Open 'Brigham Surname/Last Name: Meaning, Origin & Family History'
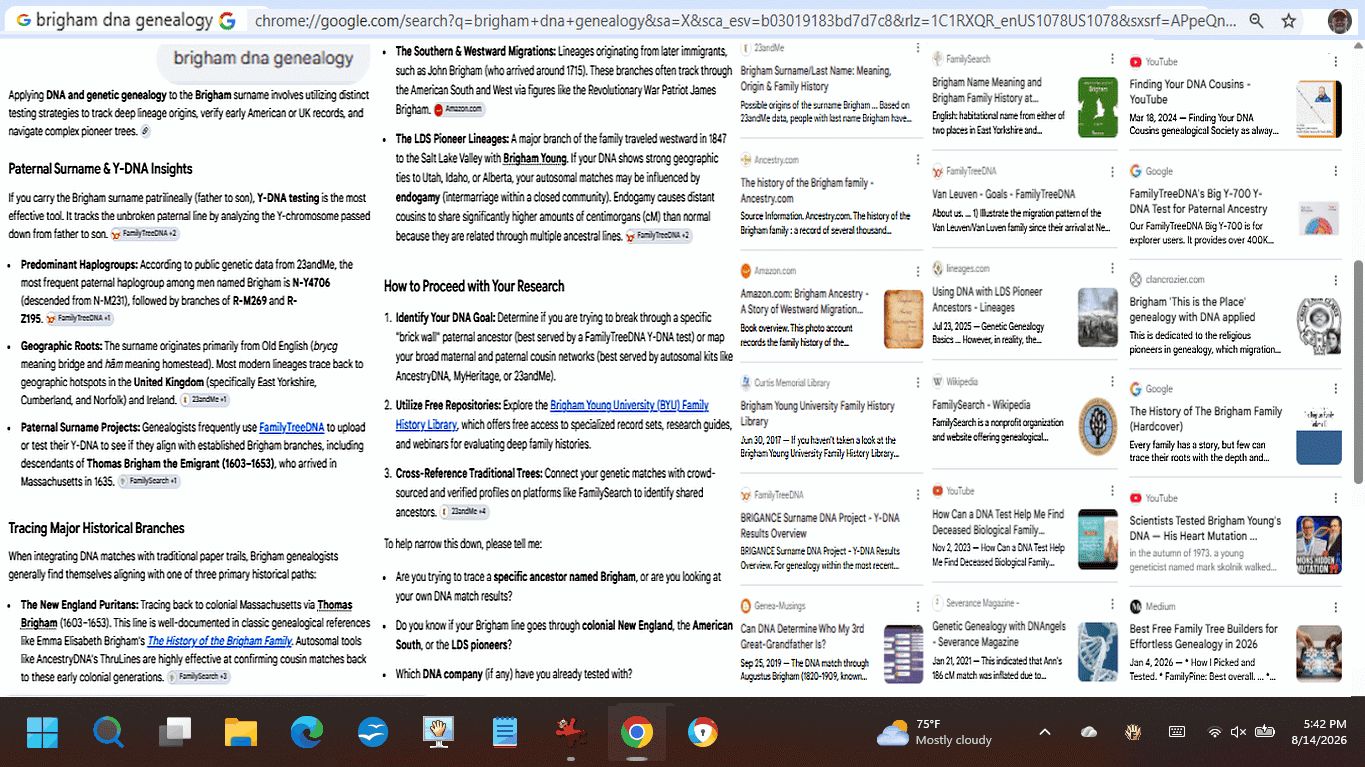Screen dimensions: 1365x767 [x=816, y=78]
